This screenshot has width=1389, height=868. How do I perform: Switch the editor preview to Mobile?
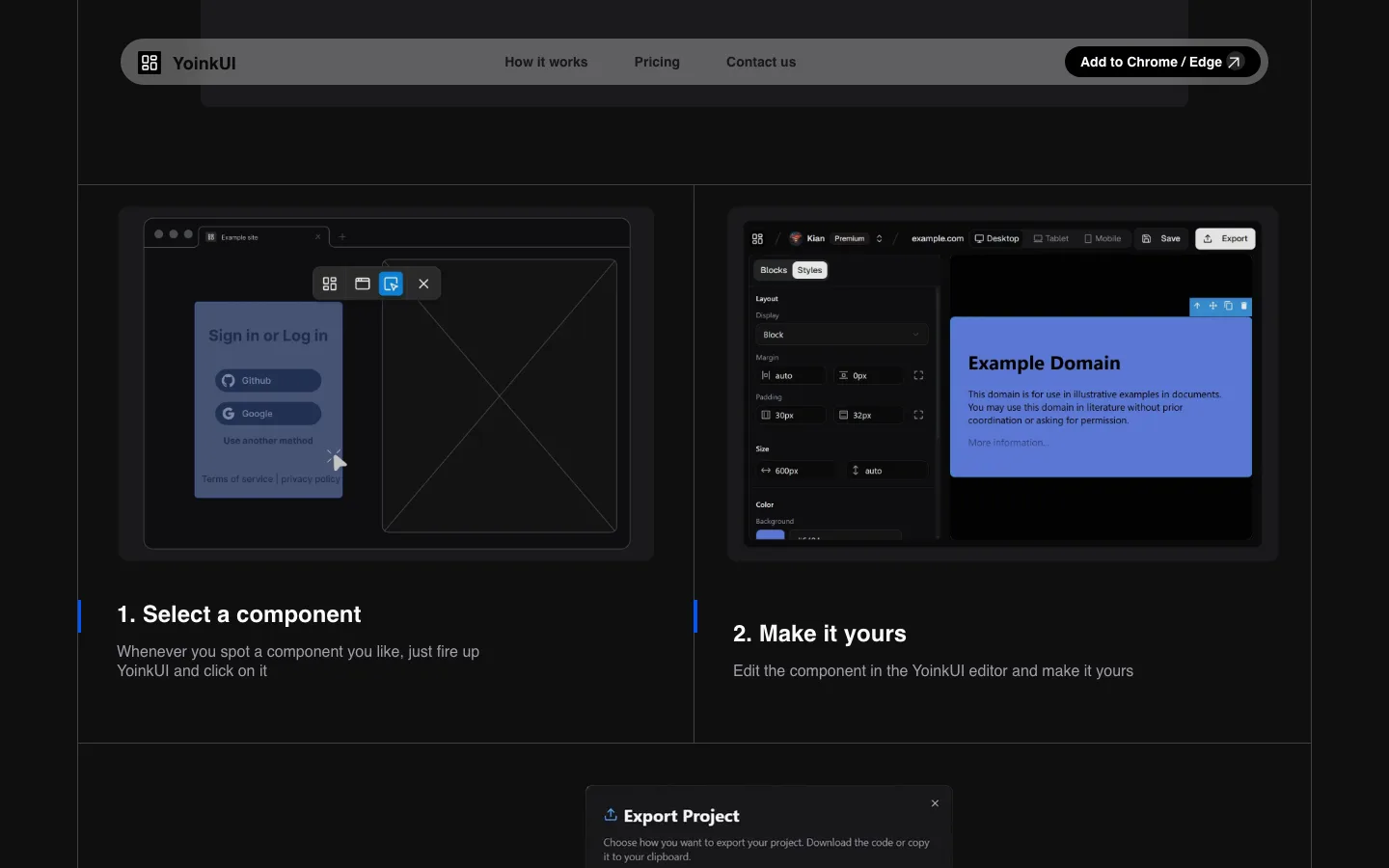point(1103,238)
